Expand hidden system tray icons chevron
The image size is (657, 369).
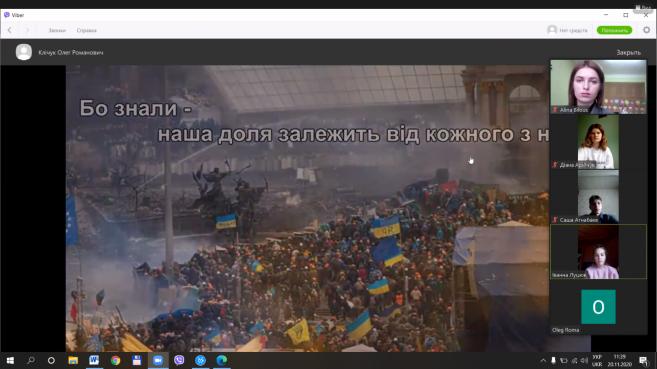pyautogui.click(x=543, y=361)
